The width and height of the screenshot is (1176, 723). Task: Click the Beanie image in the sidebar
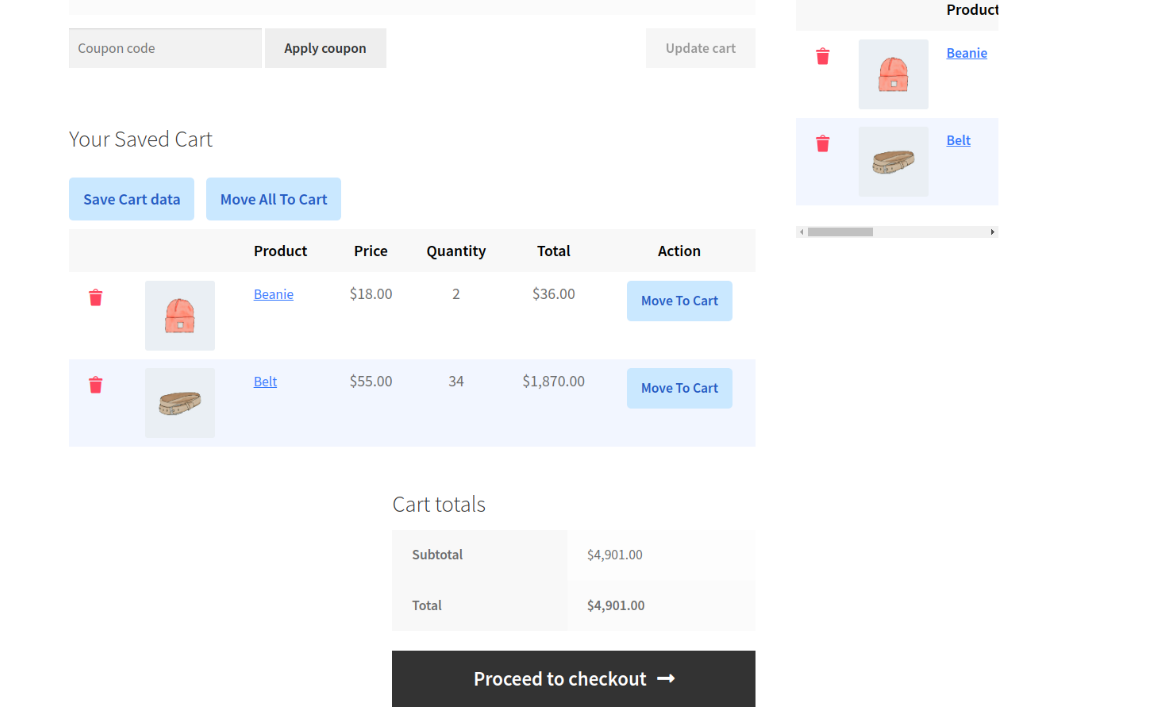click(893, 73)
